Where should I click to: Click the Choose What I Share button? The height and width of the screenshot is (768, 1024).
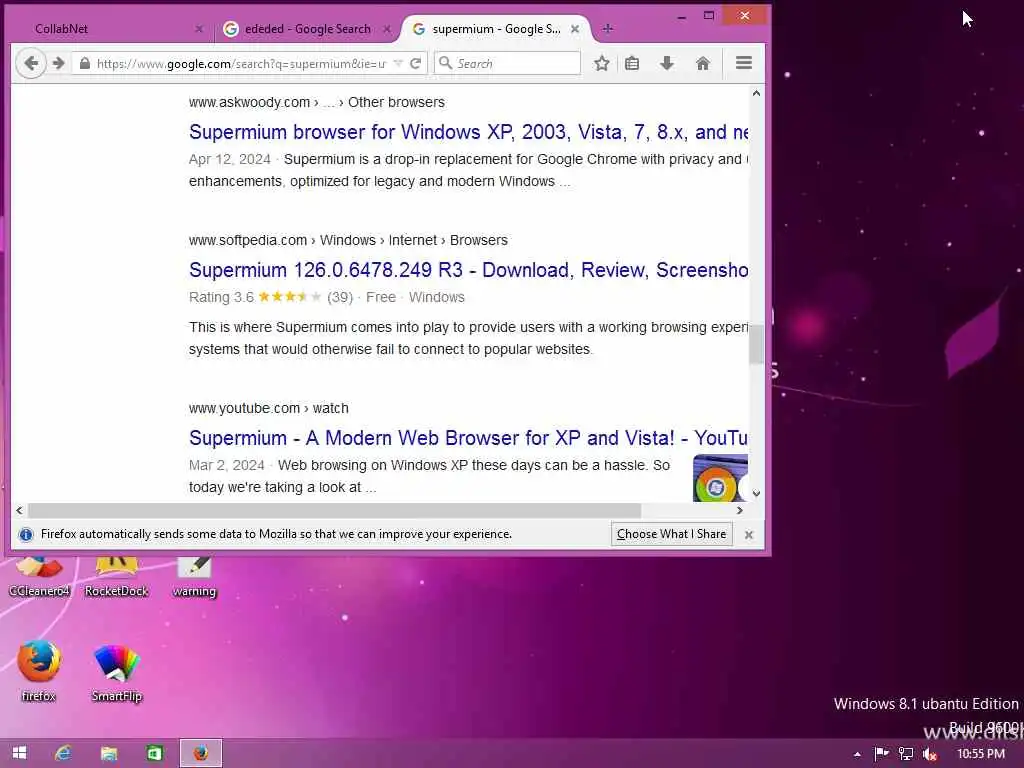point(671,534)
